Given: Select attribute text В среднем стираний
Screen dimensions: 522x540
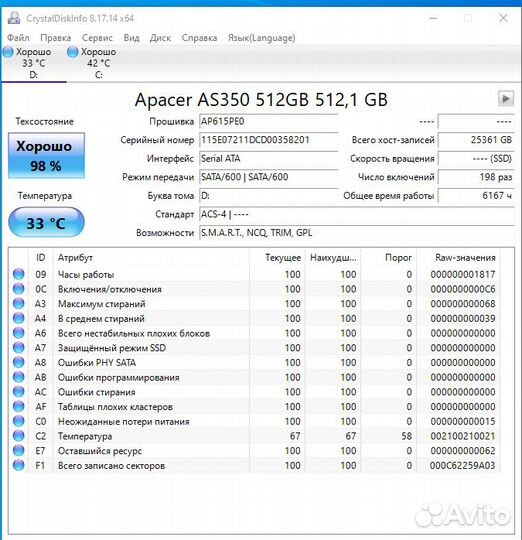Looking at the screenshot, I should [101, 319].
